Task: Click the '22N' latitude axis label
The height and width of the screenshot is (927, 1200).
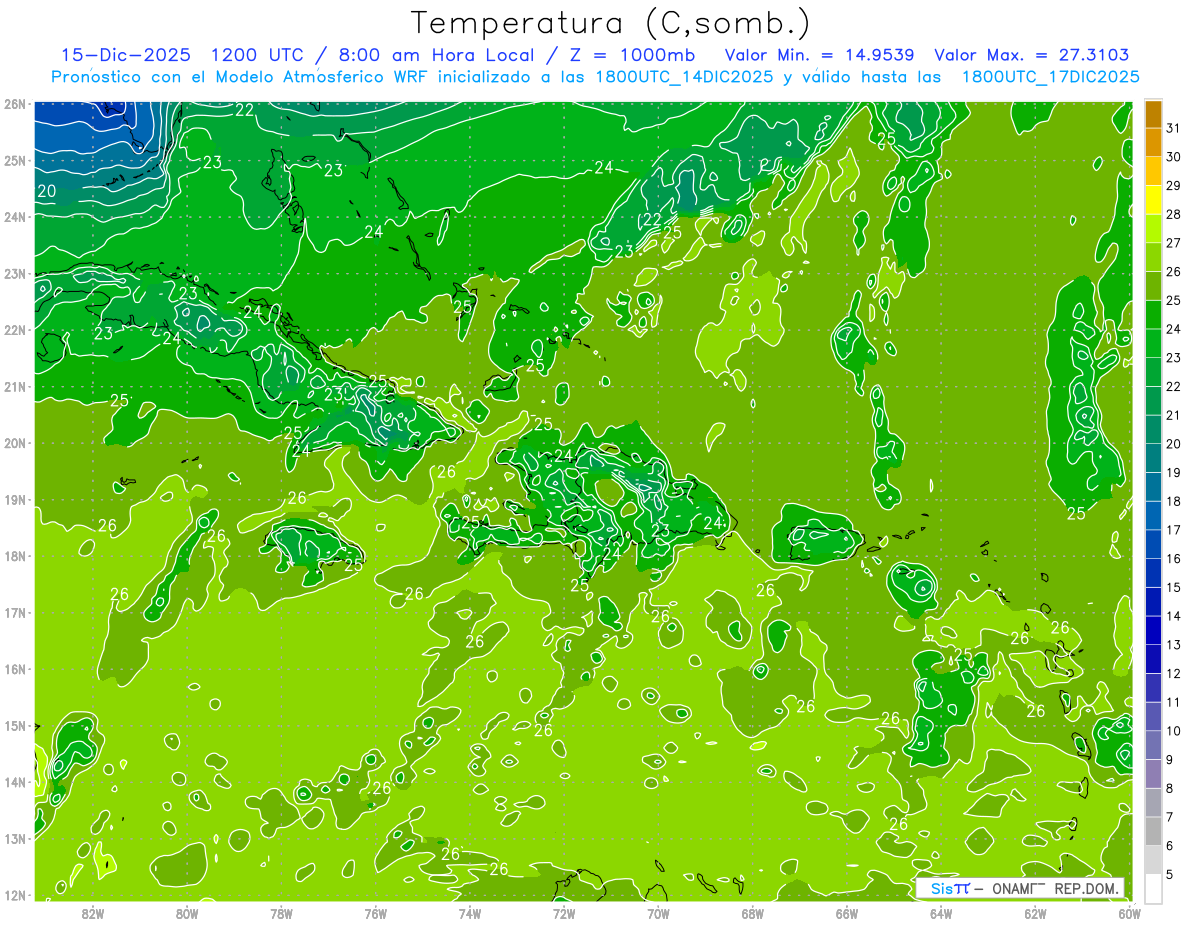Action: [x=15, y=330]
